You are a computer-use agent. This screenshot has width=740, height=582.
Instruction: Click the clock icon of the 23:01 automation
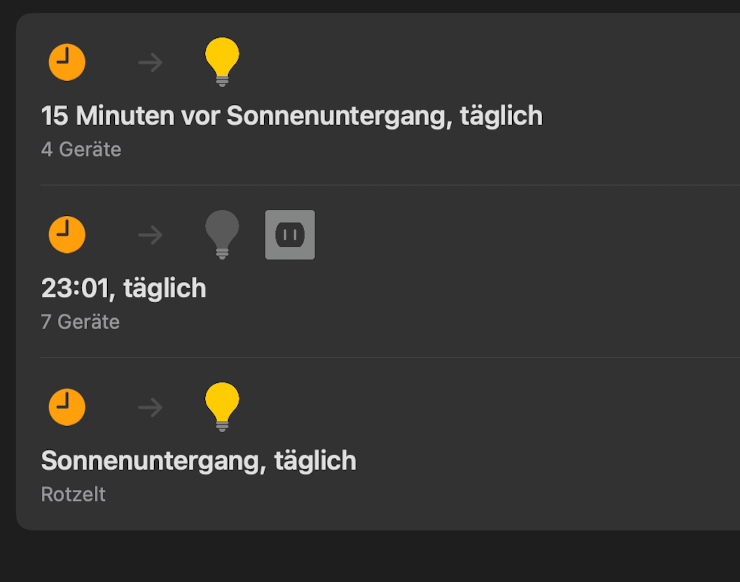click(67, 235)
